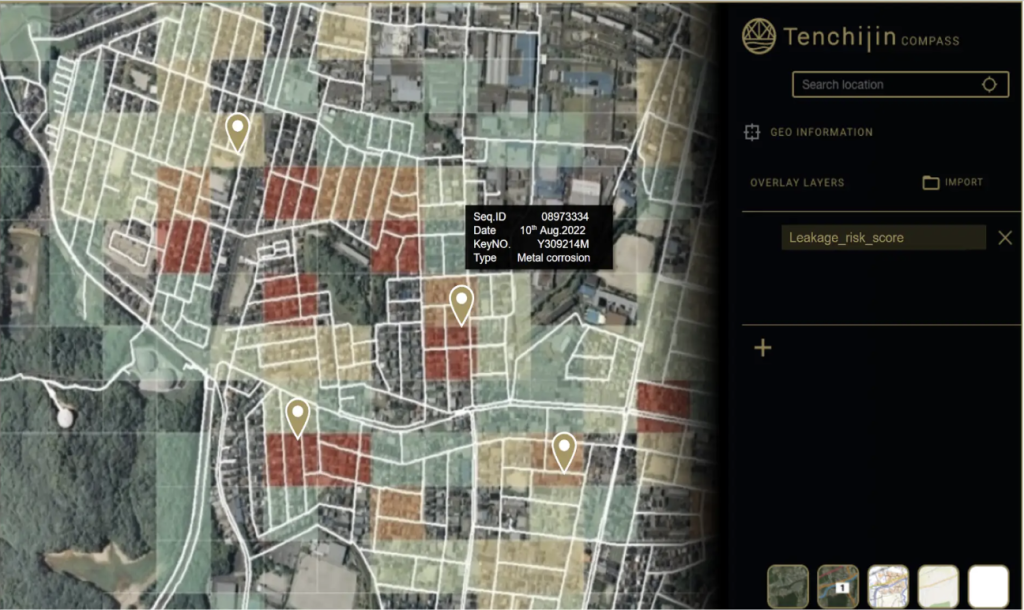Image resolution: width=1024 pixels, height=610 pixels.
Task: Click the Import folder icon
Action: [931, 182]
